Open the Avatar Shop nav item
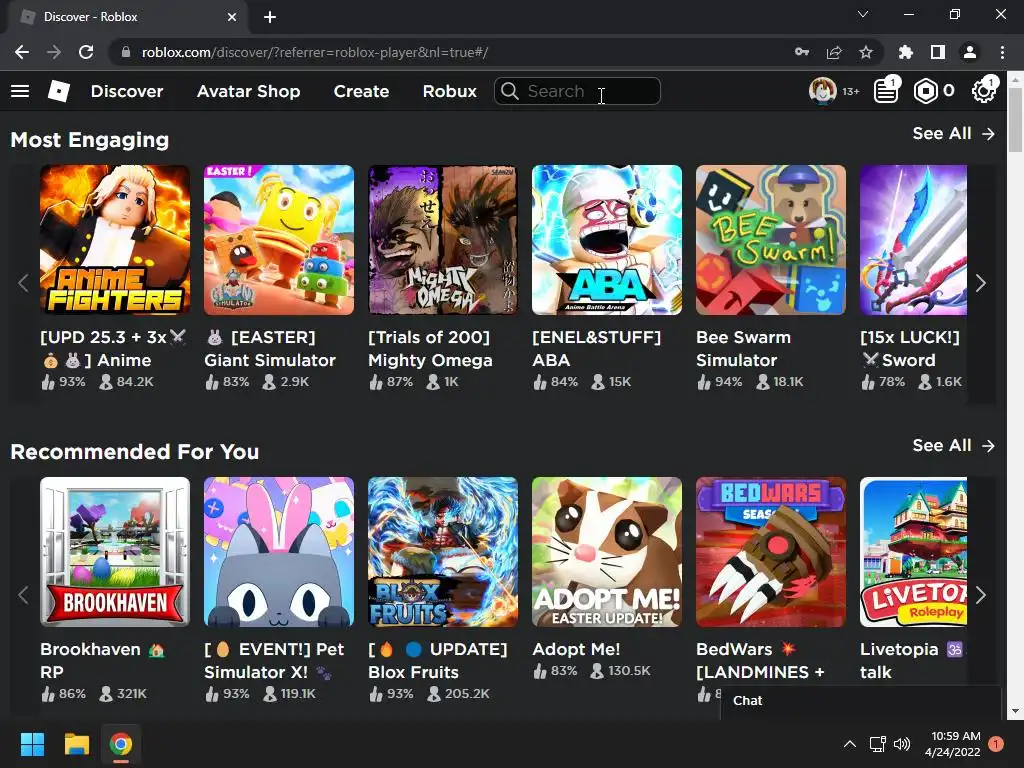Image resolution: width=1024 pixels, height=768 pixels. pyautogui.click(x=248, y=91)
